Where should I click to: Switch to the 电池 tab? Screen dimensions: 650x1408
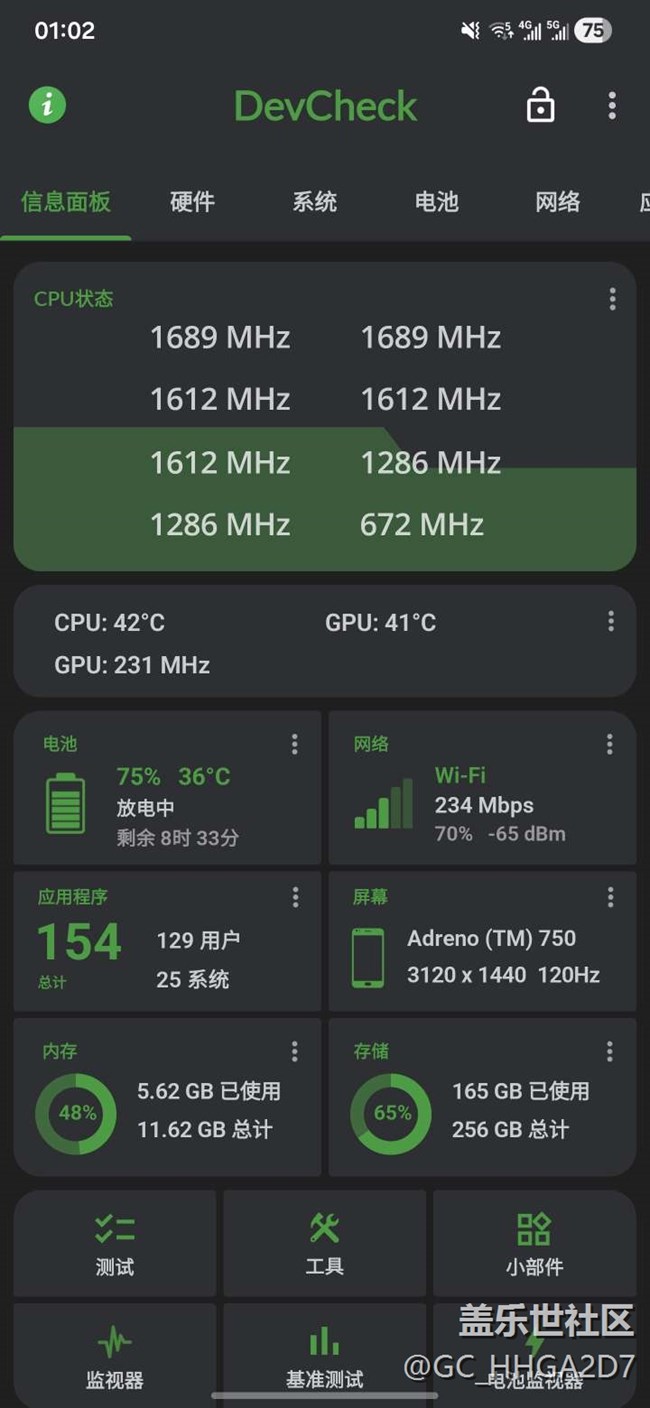point(436,201)
